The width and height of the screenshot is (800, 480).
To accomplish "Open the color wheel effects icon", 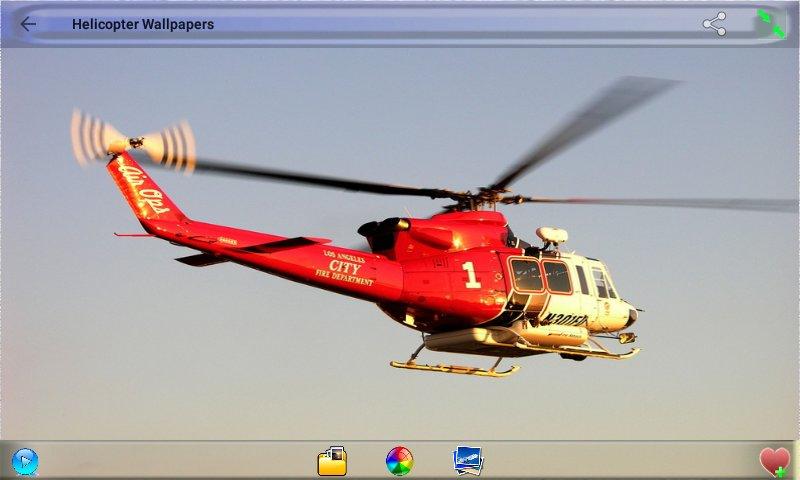I will [x=399, y=461].
